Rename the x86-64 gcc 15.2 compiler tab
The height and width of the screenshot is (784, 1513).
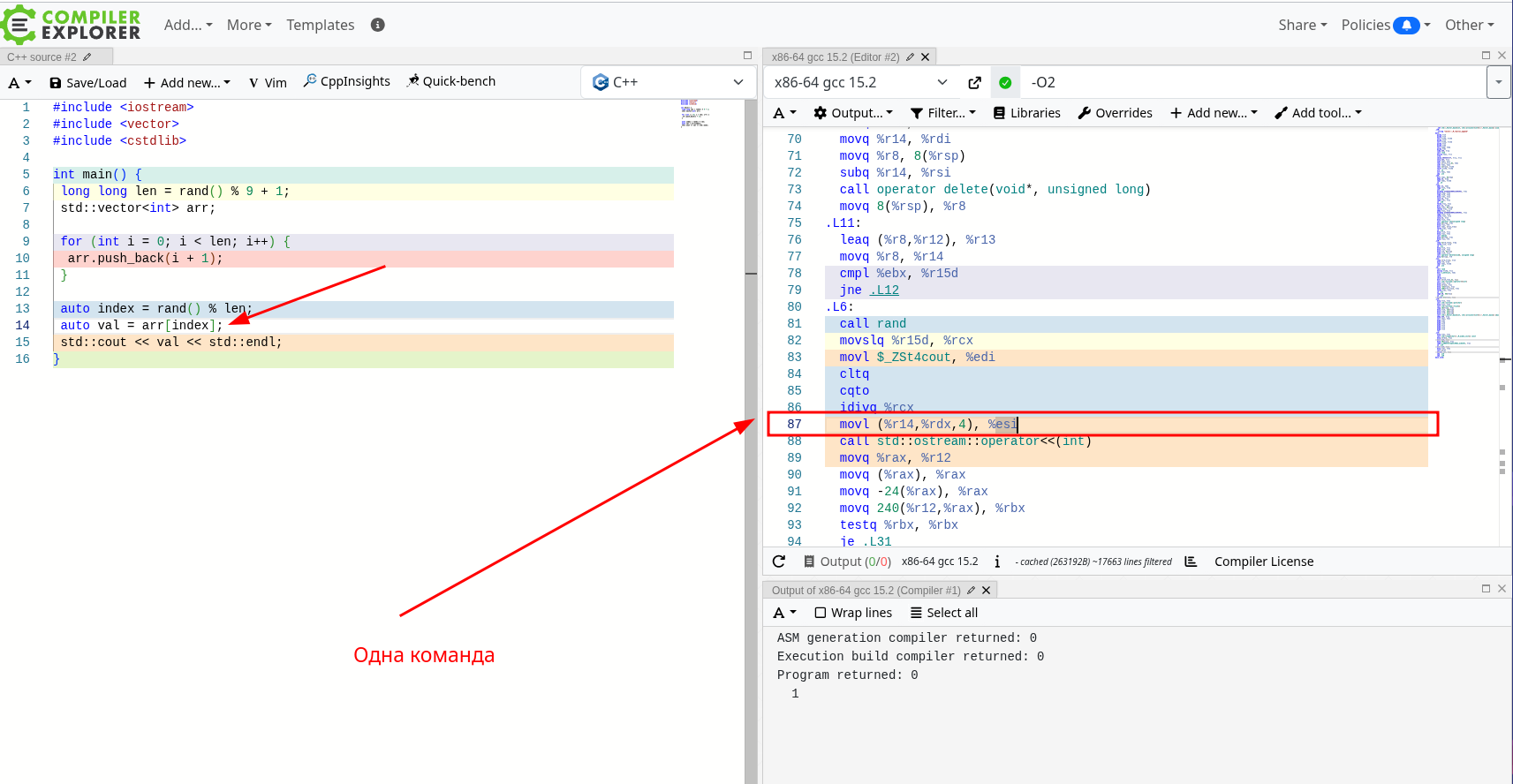pyautogui.click(x=910, y=57)
